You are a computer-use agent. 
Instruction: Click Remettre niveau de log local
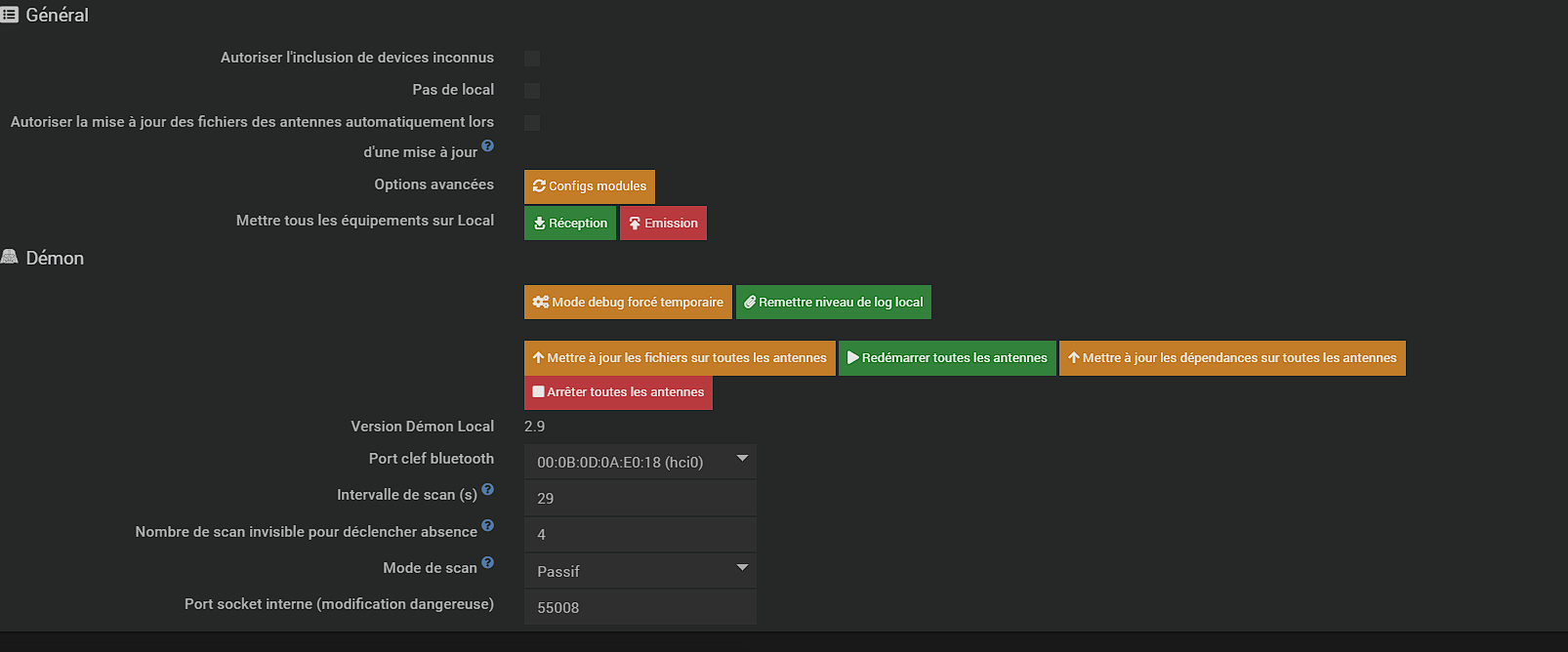[833, 303]
